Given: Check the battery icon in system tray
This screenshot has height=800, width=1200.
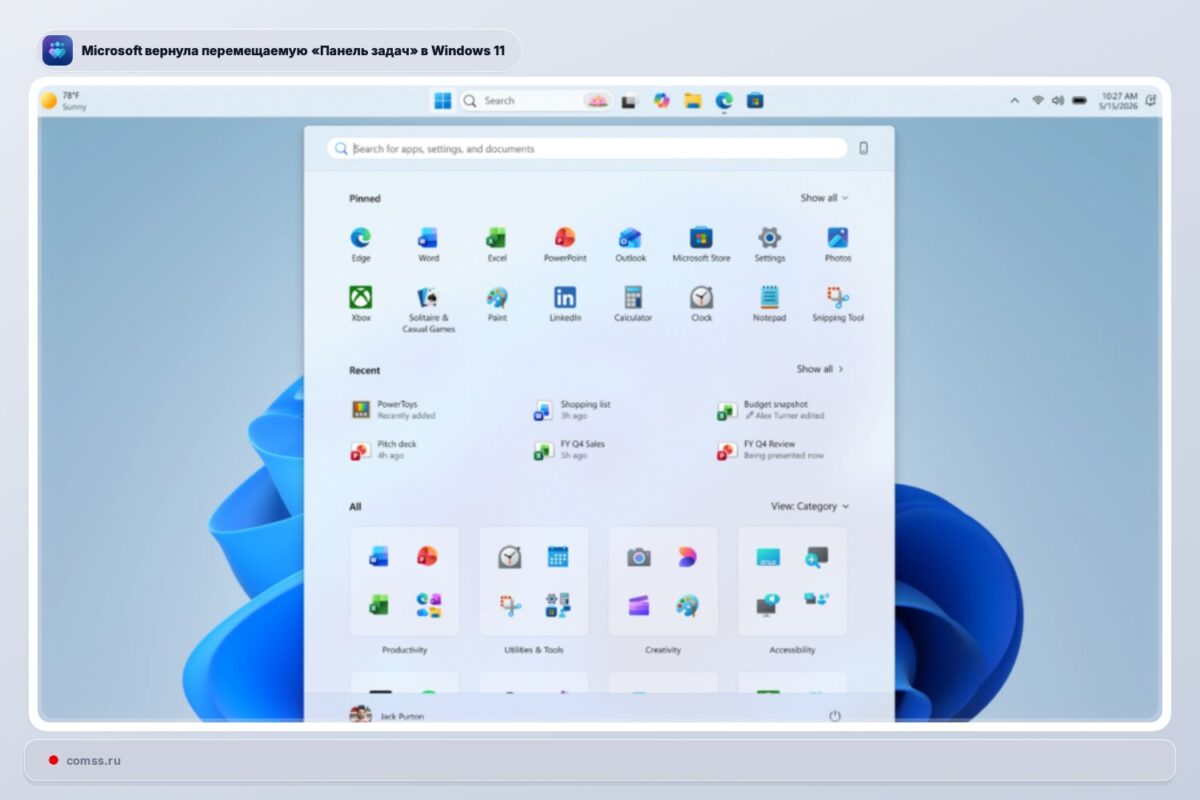Looking at the screenshot, I should (x=1079, y=100).
